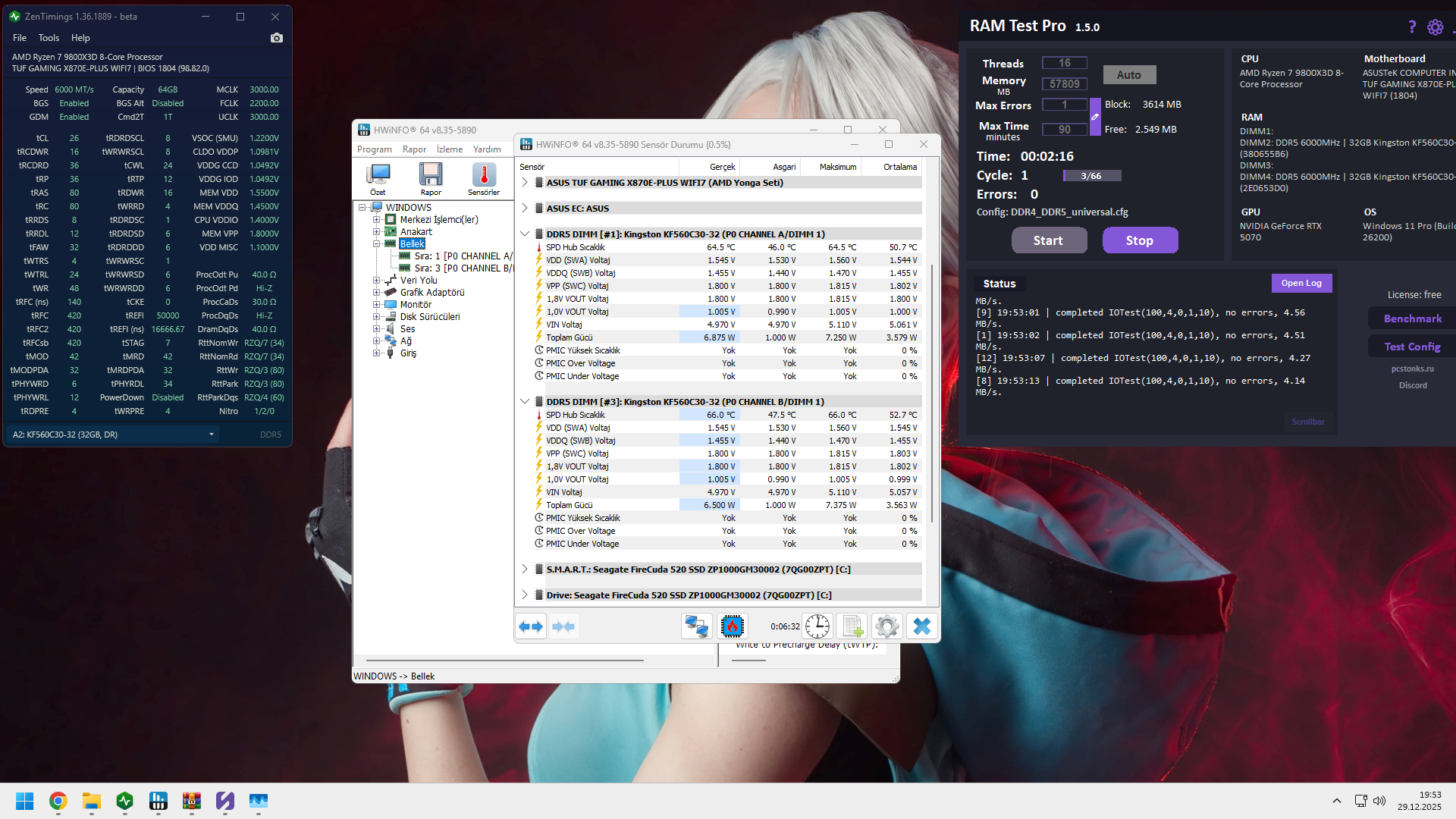Image resolution: width=1456 pixels, height=819 pixels.
Task: Click the Threads input field showing 16
Action: tap(1065, 63)
